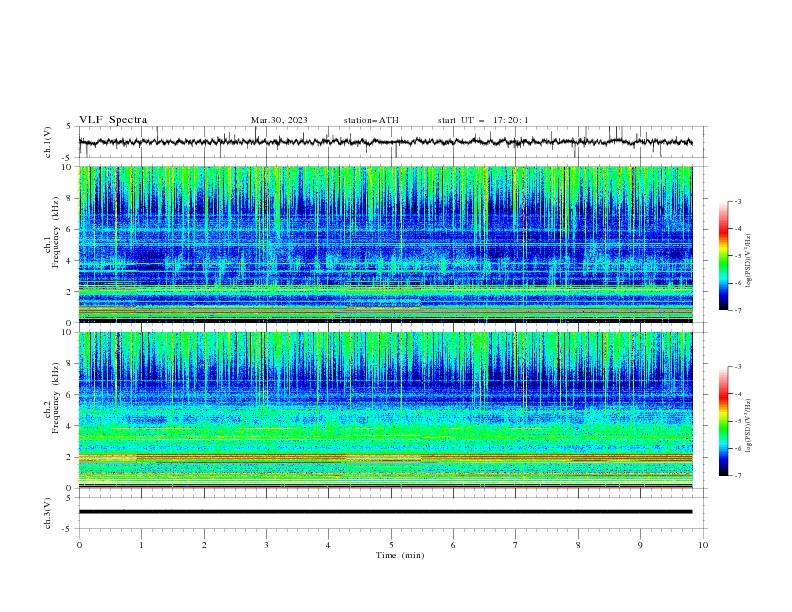The image size is (792, 612).
Task: Click the 'station=ATH' label
Action: tap(371, 120)
